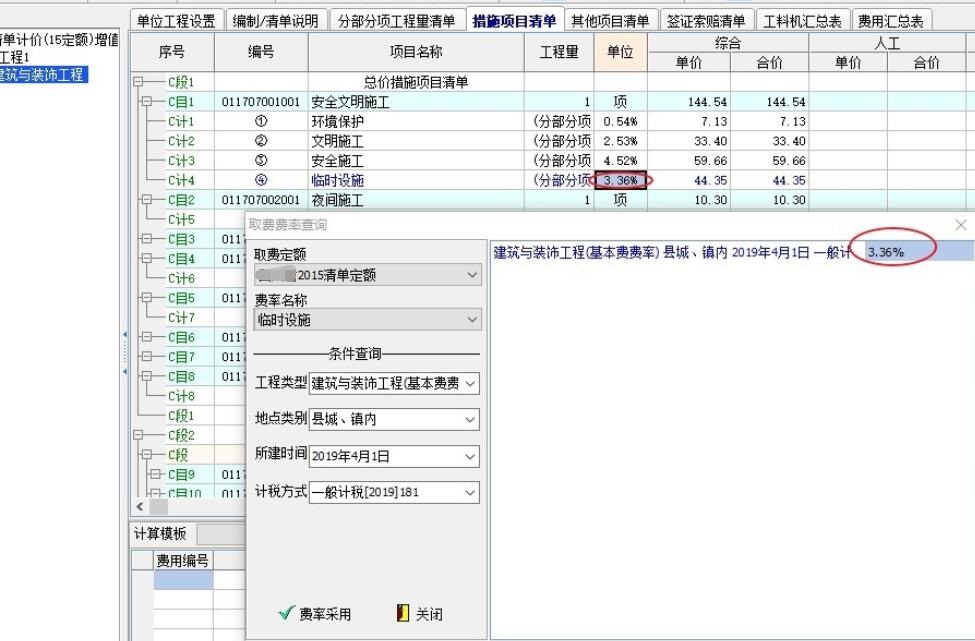Switch to the 编制/清单说明 tab
The width and height of the screenshot is (975, 641).
(x=275, y=21)
